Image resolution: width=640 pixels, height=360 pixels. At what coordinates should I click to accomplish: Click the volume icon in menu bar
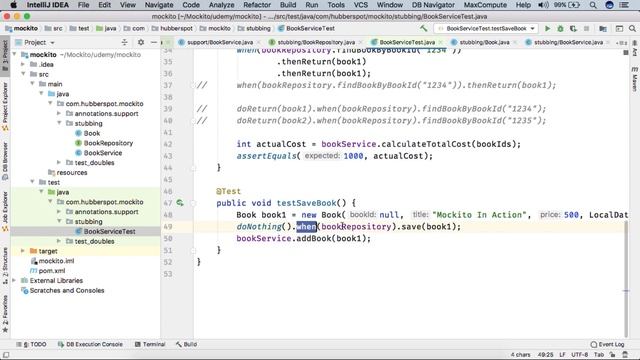pyautogui.click(x=543, y=5)
